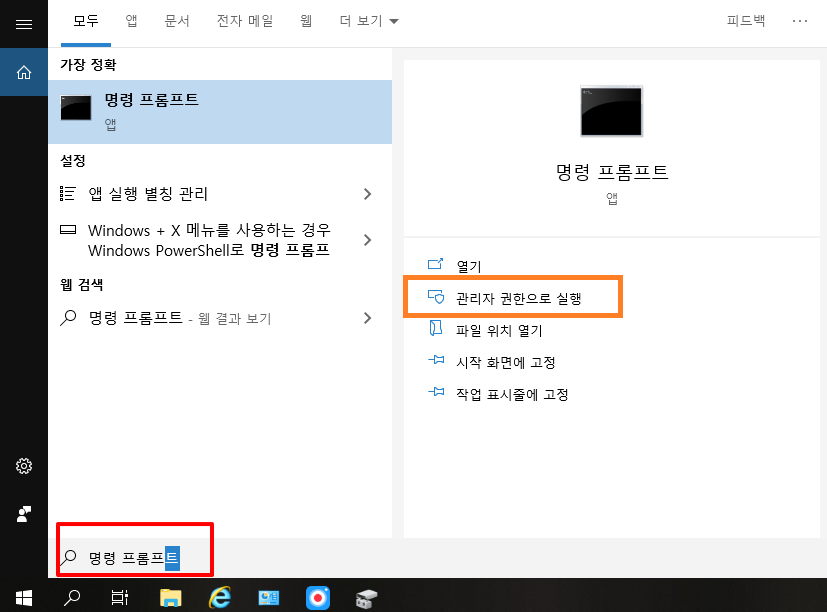Click the 명령 프롬프트 best match icon
This screenshot has height=612, width=827.
pyautogui.click(x=76, y=108)
